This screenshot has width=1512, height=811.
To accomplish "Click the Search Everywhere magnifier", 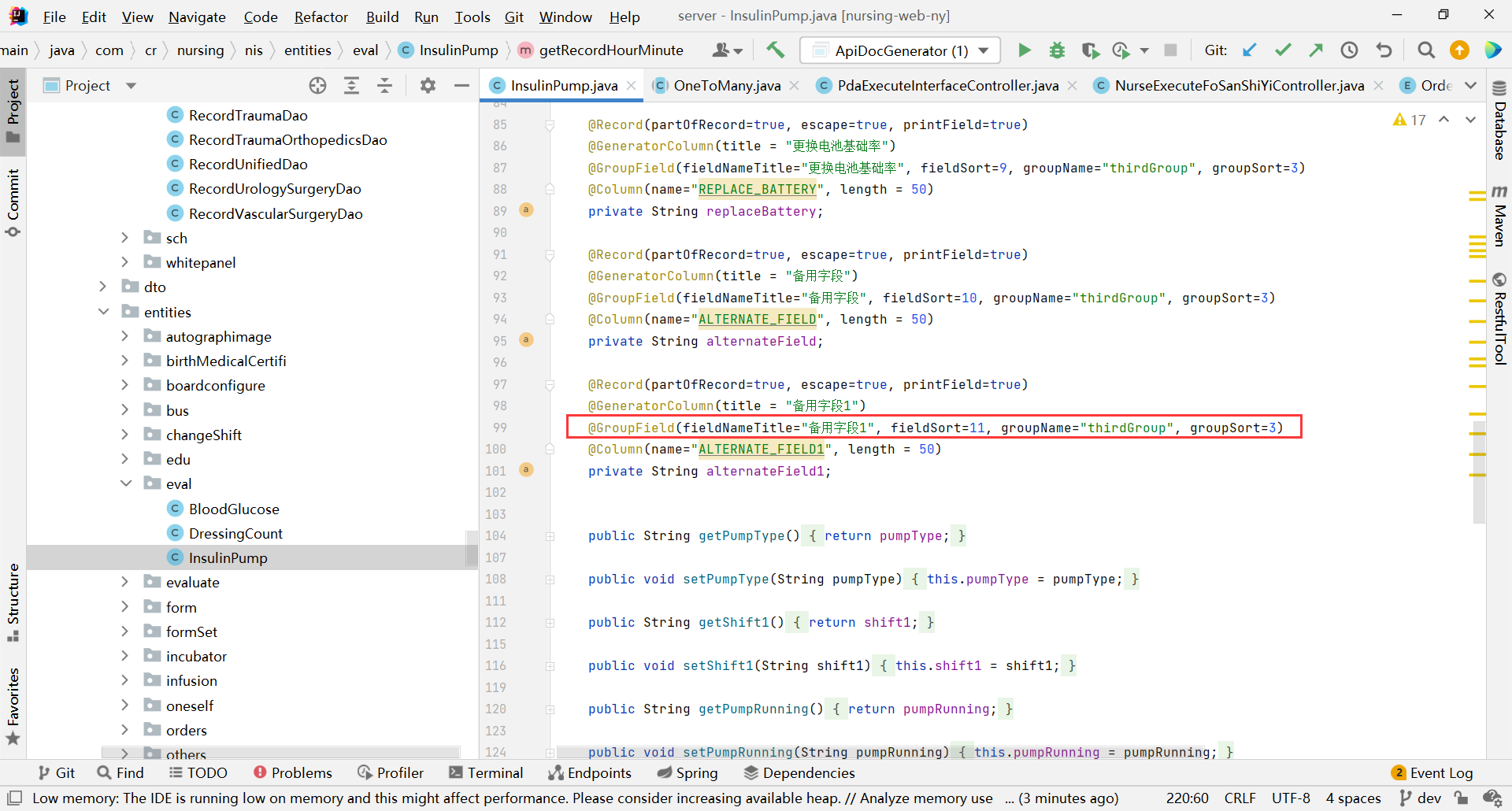I will (1425, 50).
